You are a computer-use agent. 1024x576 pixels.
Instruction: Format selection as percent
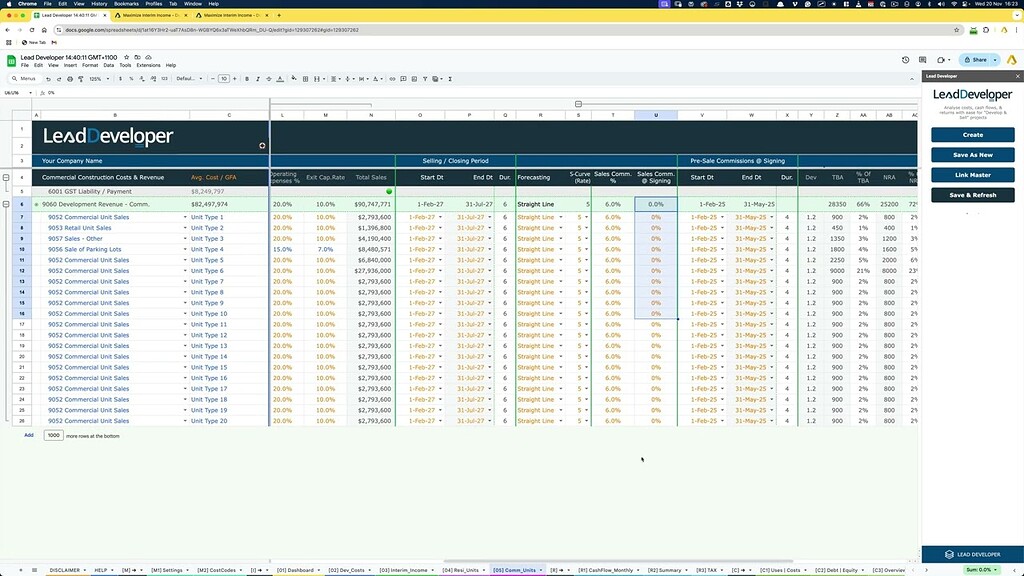(x=131, y=79)
